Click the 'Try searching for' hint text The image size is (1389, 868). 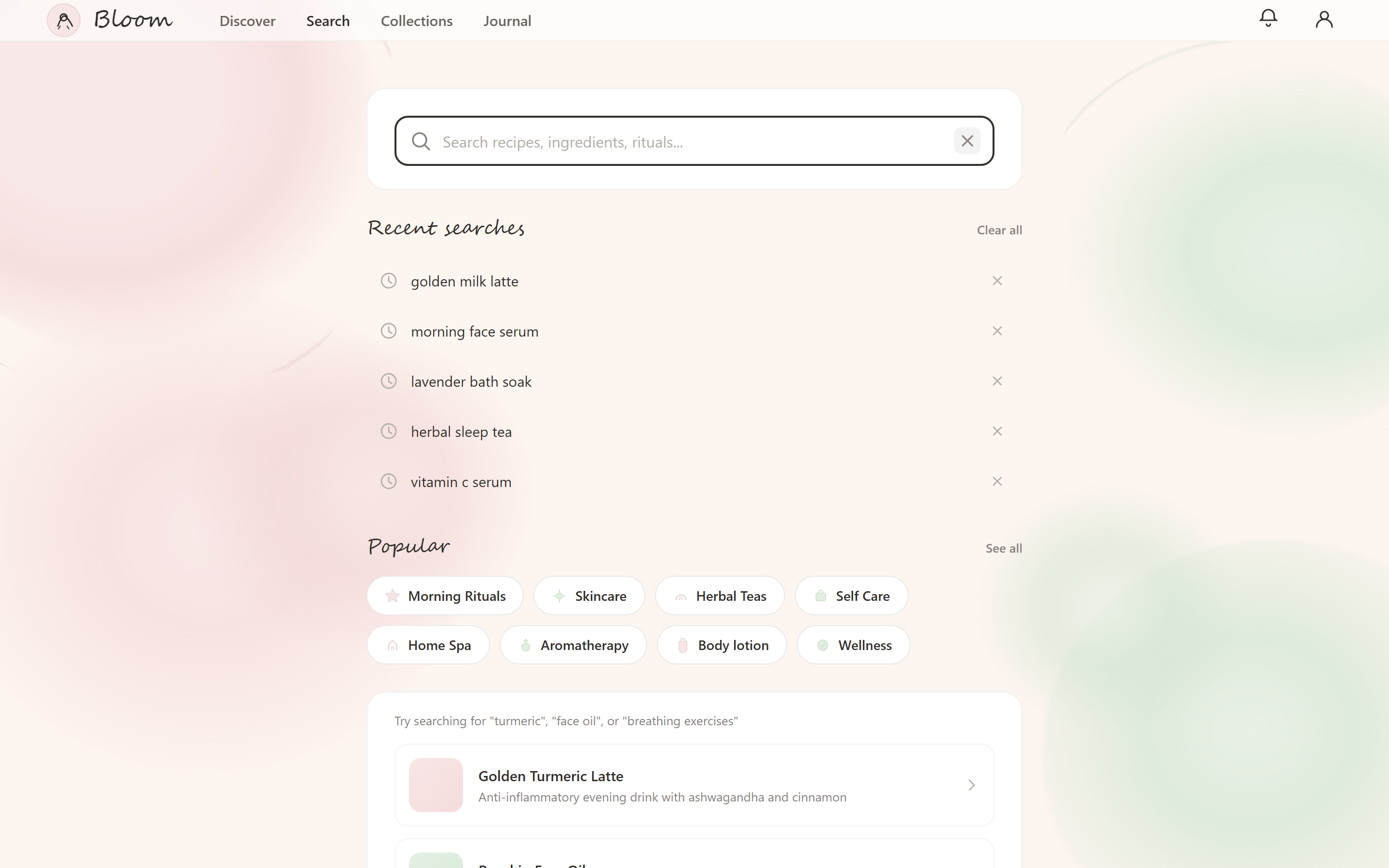pyautogui.click(x=566, y=721)
